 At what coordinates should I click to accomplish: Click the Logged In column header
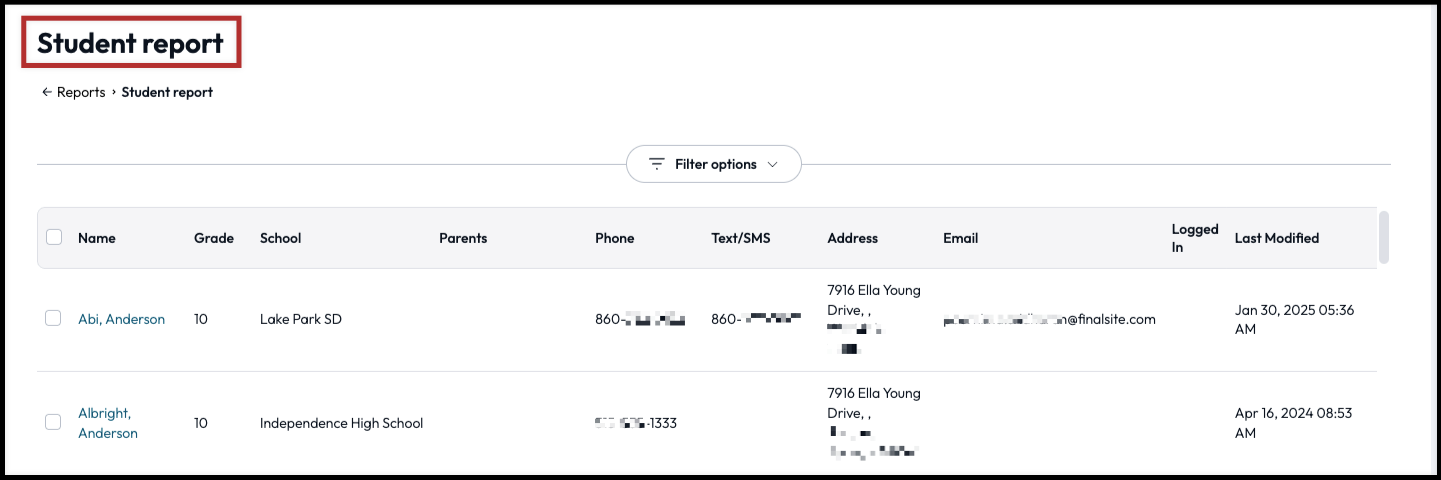[x=1194, y=238]
